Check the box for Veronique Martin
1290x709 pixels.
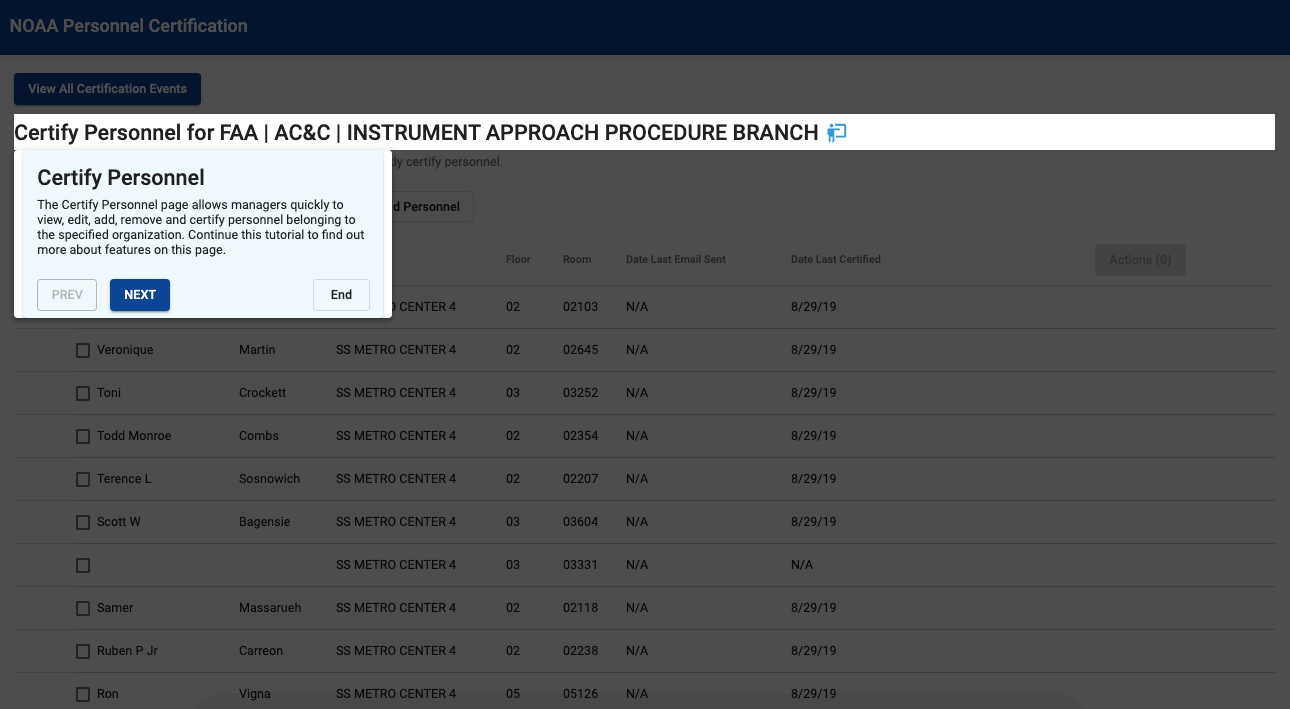83,351
